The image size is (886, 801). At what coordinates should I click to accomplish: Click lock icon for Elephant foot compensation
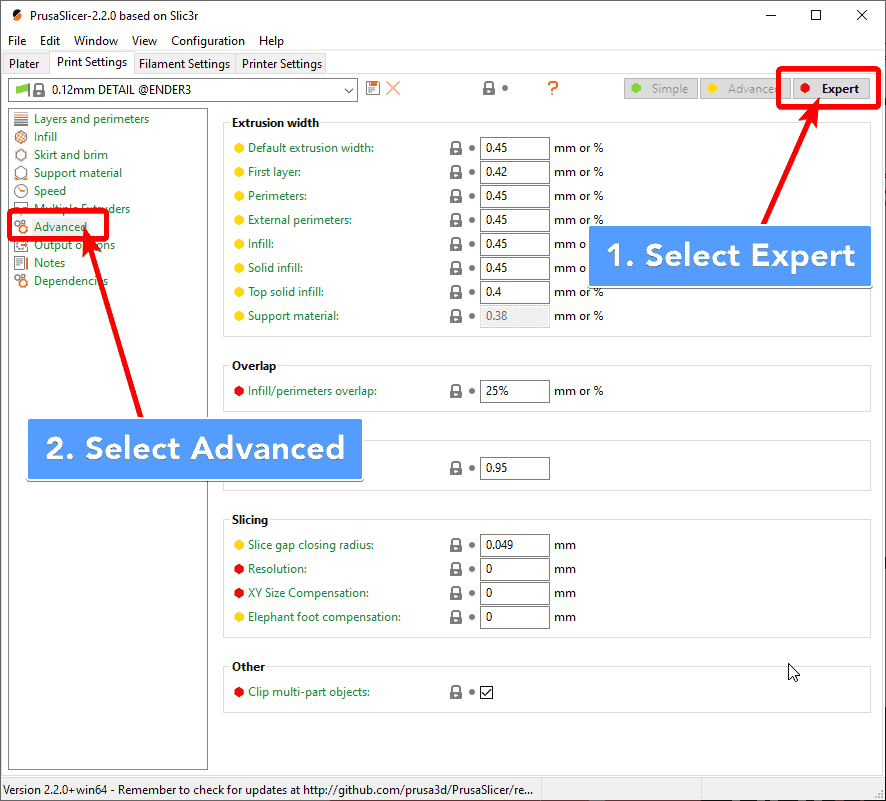tap(455, 617)
